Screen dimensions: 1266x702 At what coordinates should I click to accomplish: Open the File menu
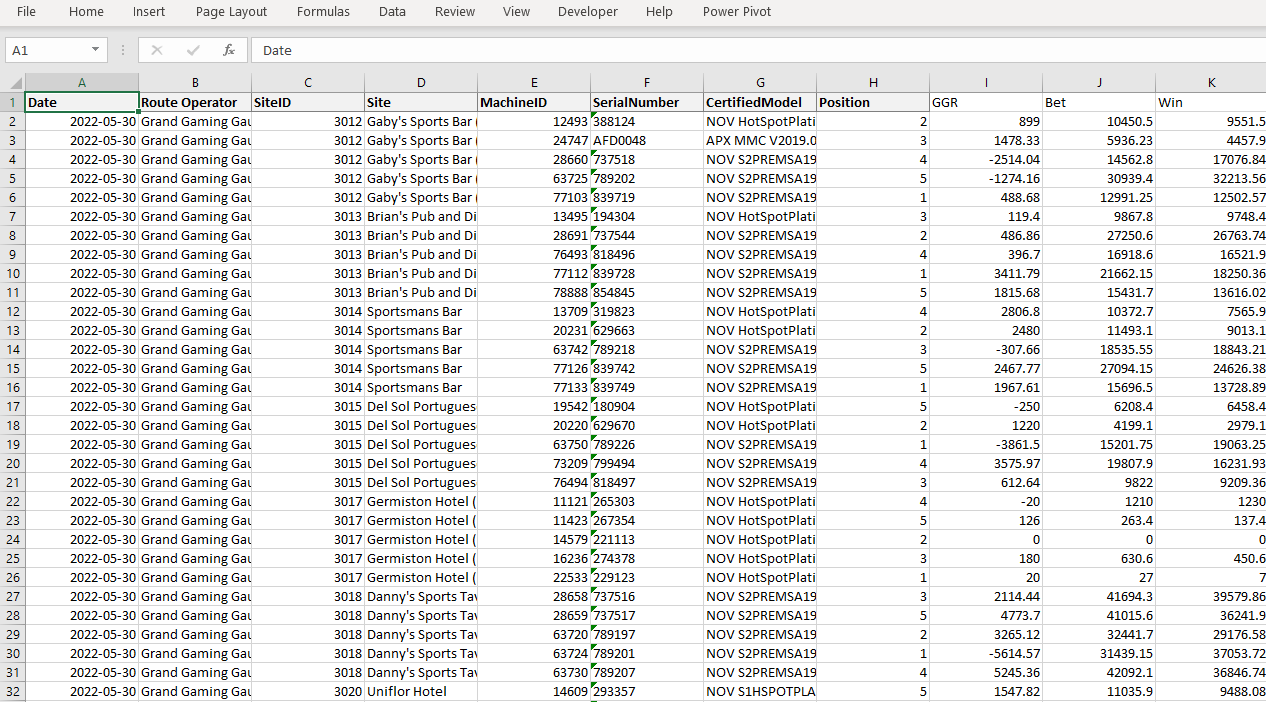(x=26, y=12)
